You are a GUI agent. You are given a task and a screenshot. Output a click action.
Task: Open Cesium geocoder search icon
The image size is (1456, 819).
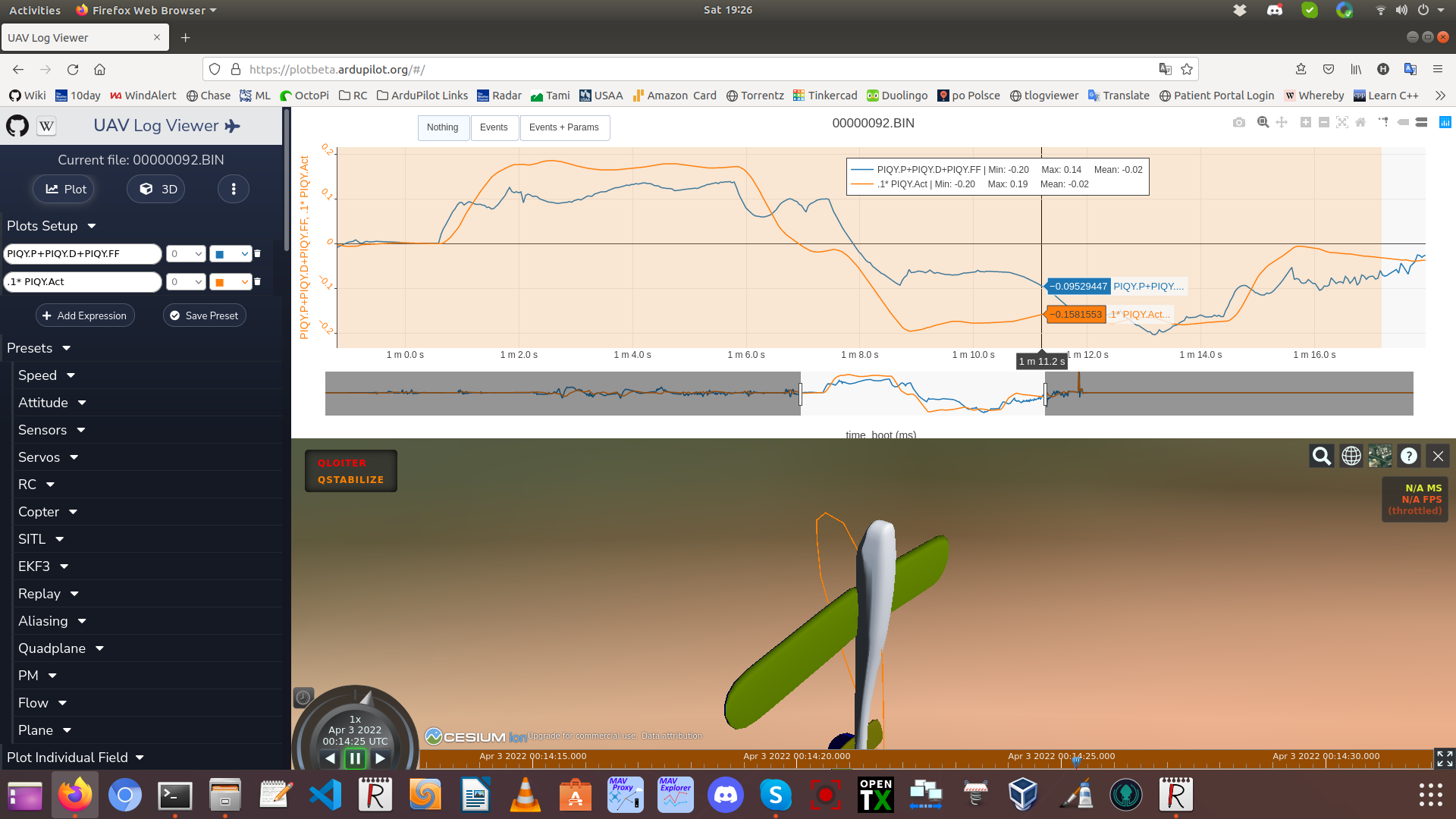[x=1321, y=456]
